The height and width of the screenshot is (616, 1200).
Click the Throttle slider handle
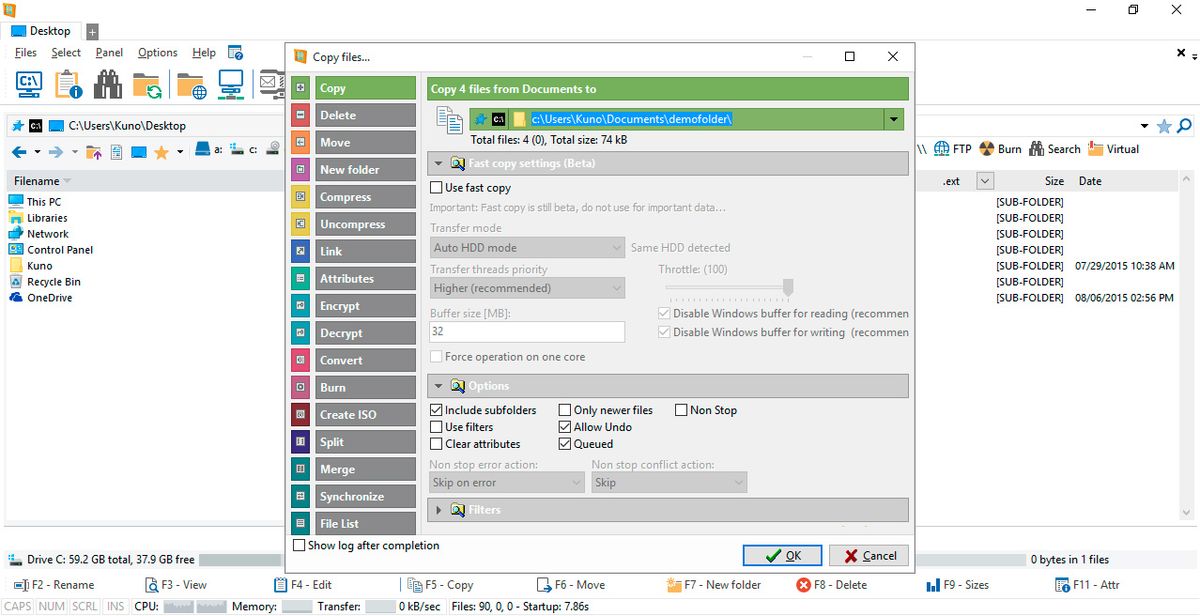tap(788, 288)
